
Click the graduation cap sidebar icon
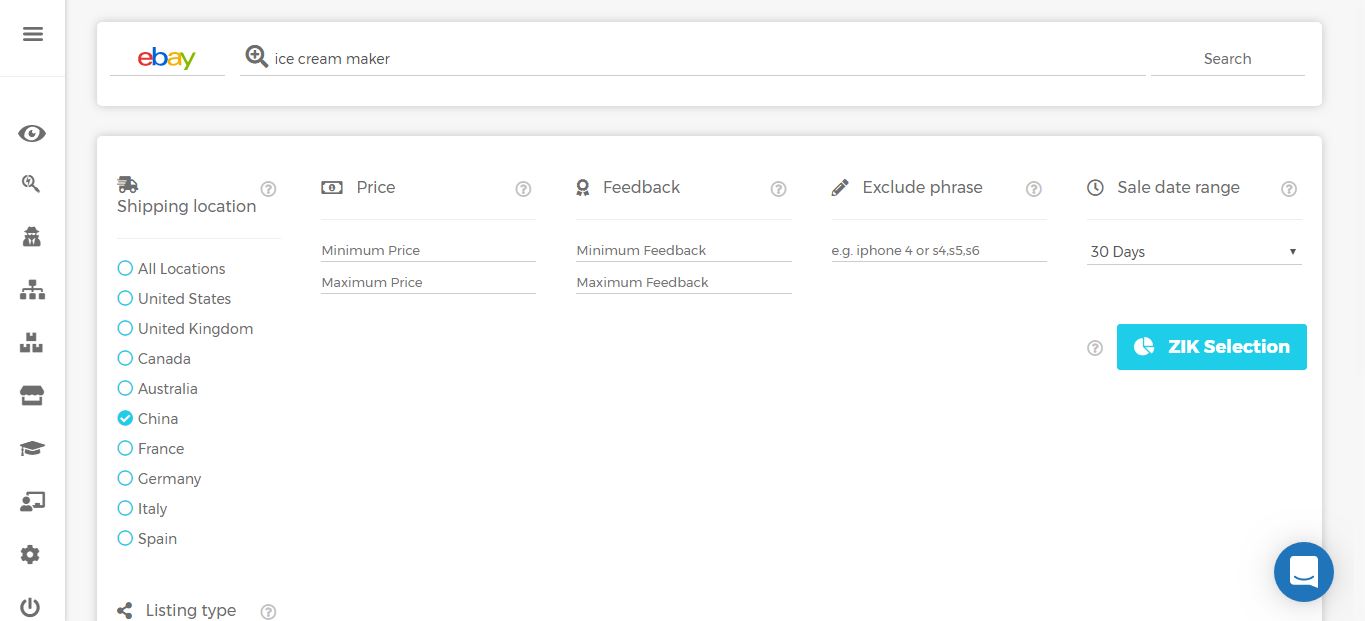click(x=32, y=449)
